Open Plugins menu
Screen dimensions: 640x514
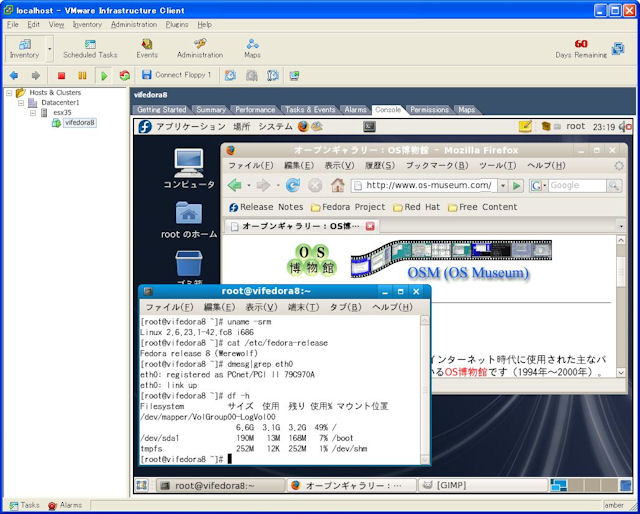tap(177, 24)
